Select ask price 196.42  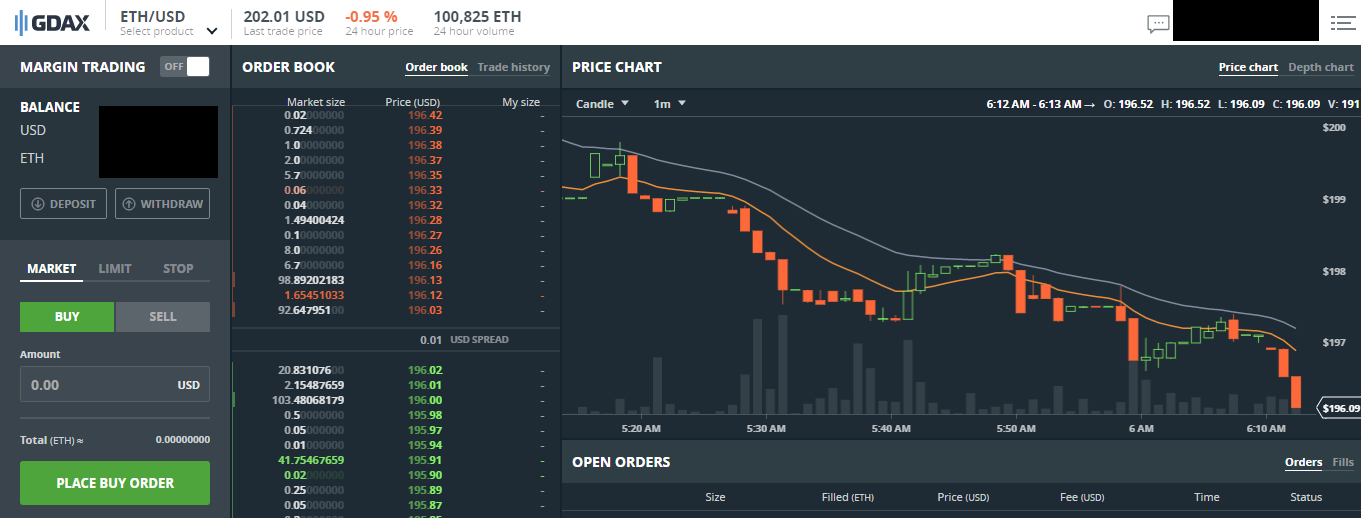click(x=425, y=115)
